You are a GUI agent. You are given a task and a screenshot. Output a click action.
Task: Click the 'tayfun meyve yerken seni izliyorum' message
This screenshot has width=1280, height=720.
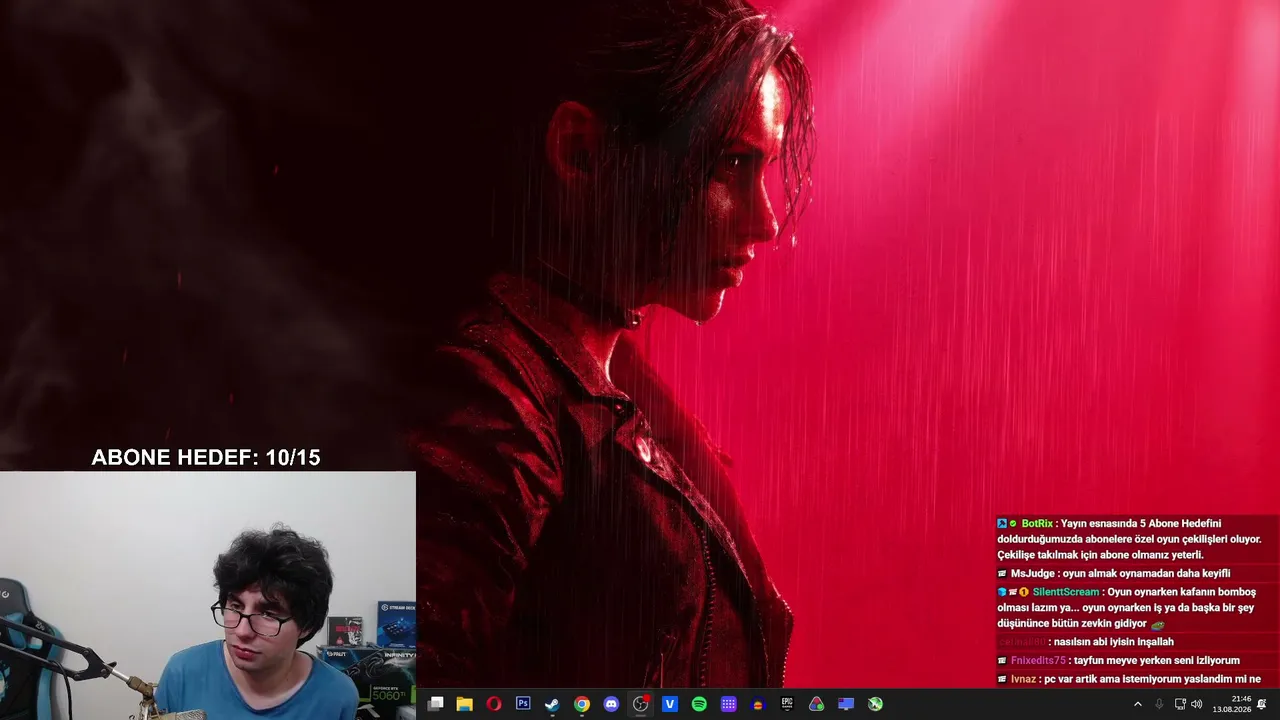pos(1157,661)
